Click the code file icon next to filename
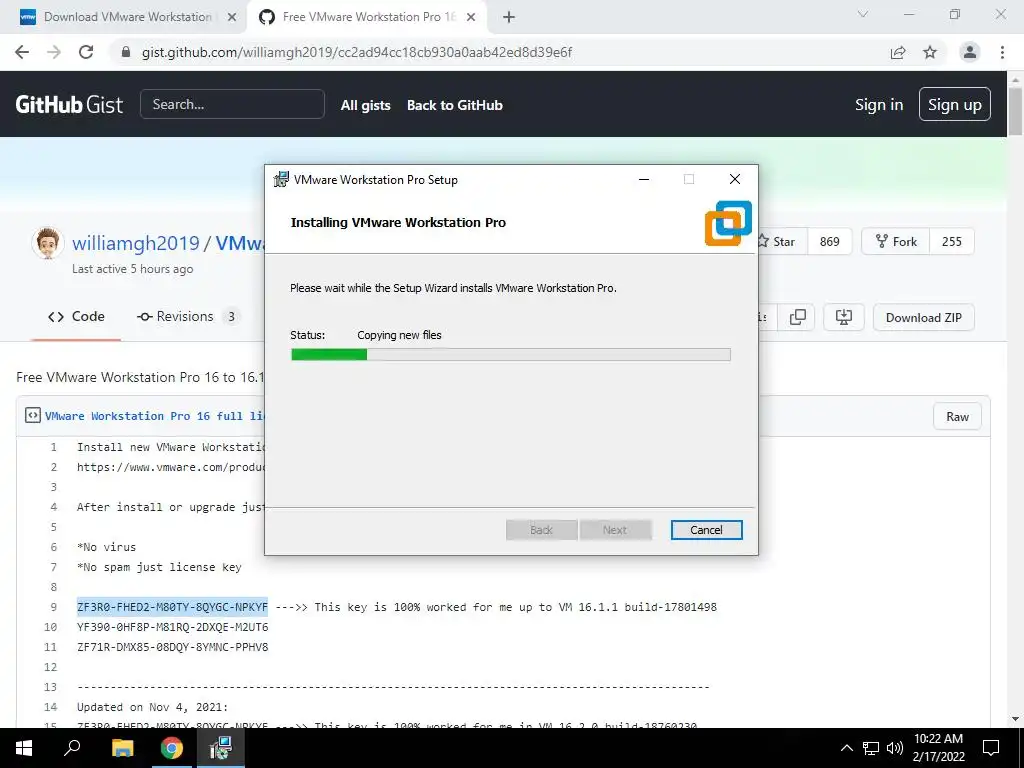 (33, 415)
